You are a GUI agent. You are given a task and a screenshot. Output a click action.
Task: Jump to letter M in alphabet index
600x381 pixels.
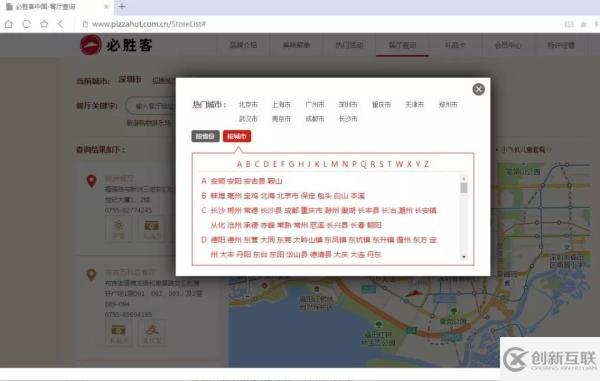pyautogui.click(x=335, y=164)
